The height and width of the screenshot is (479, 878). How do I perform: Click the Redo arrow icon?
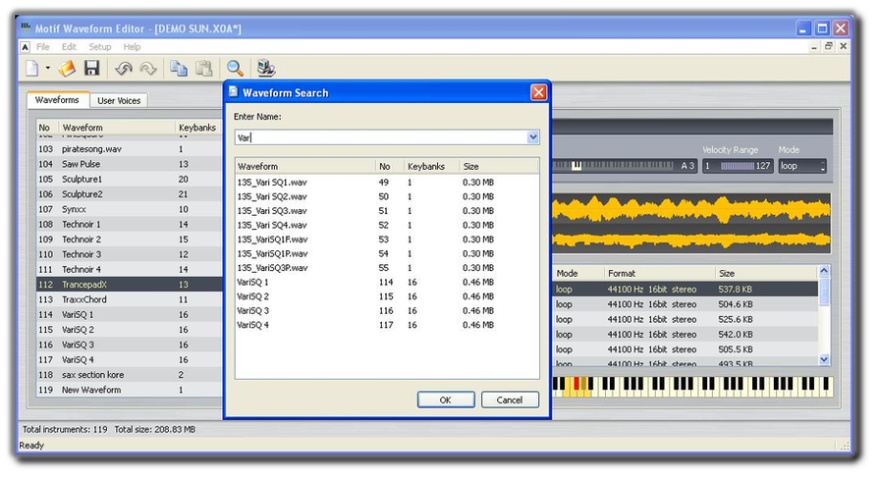(x=148, y=68)
